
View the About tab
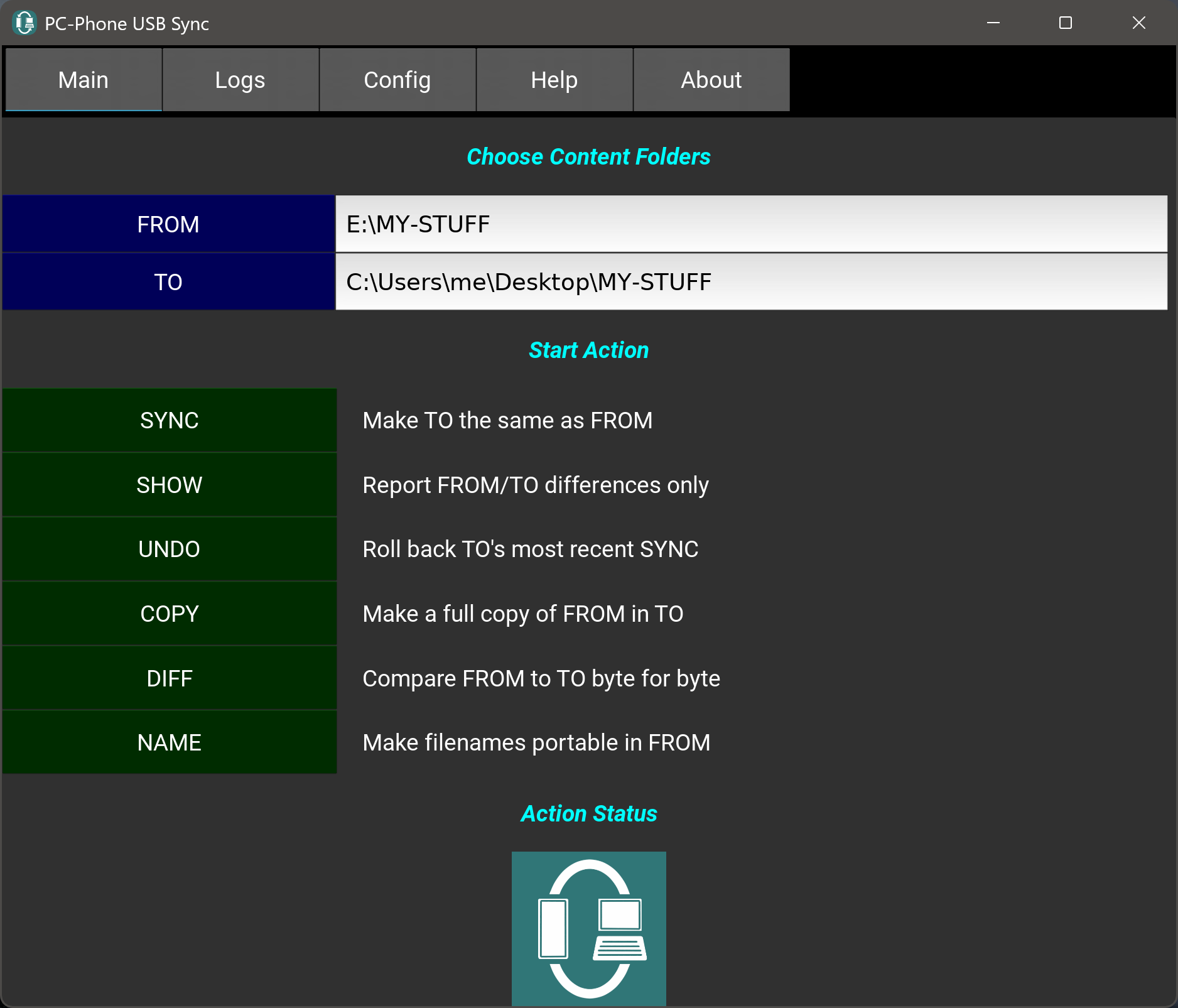(711, 80)
